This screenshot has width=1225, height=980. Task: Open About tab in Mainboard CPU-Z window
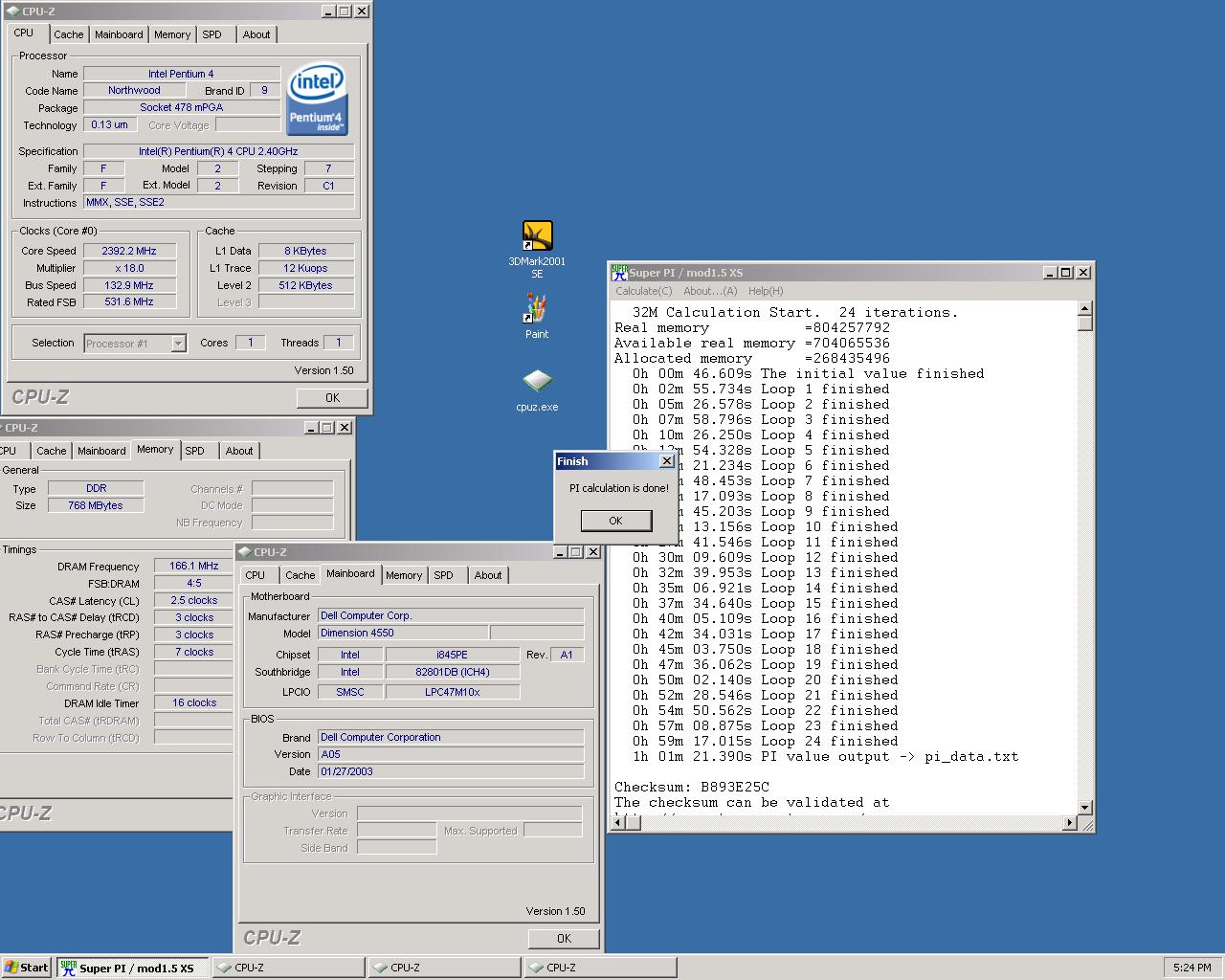pyautogui.click(x=488, y=575)
